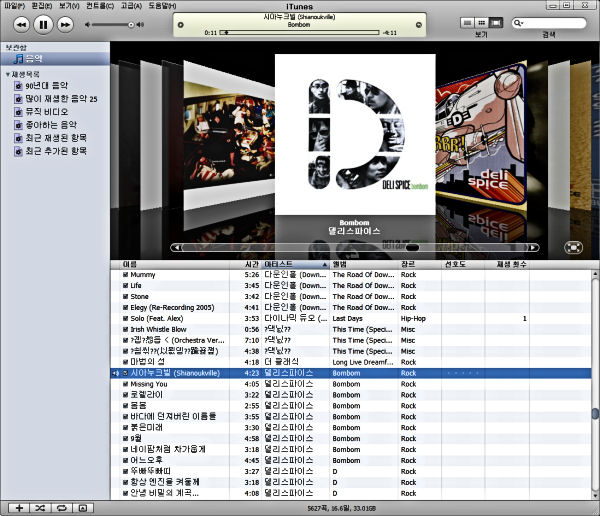
Task: Open the 뮤직 비디오 playlist
Action: 42,112
